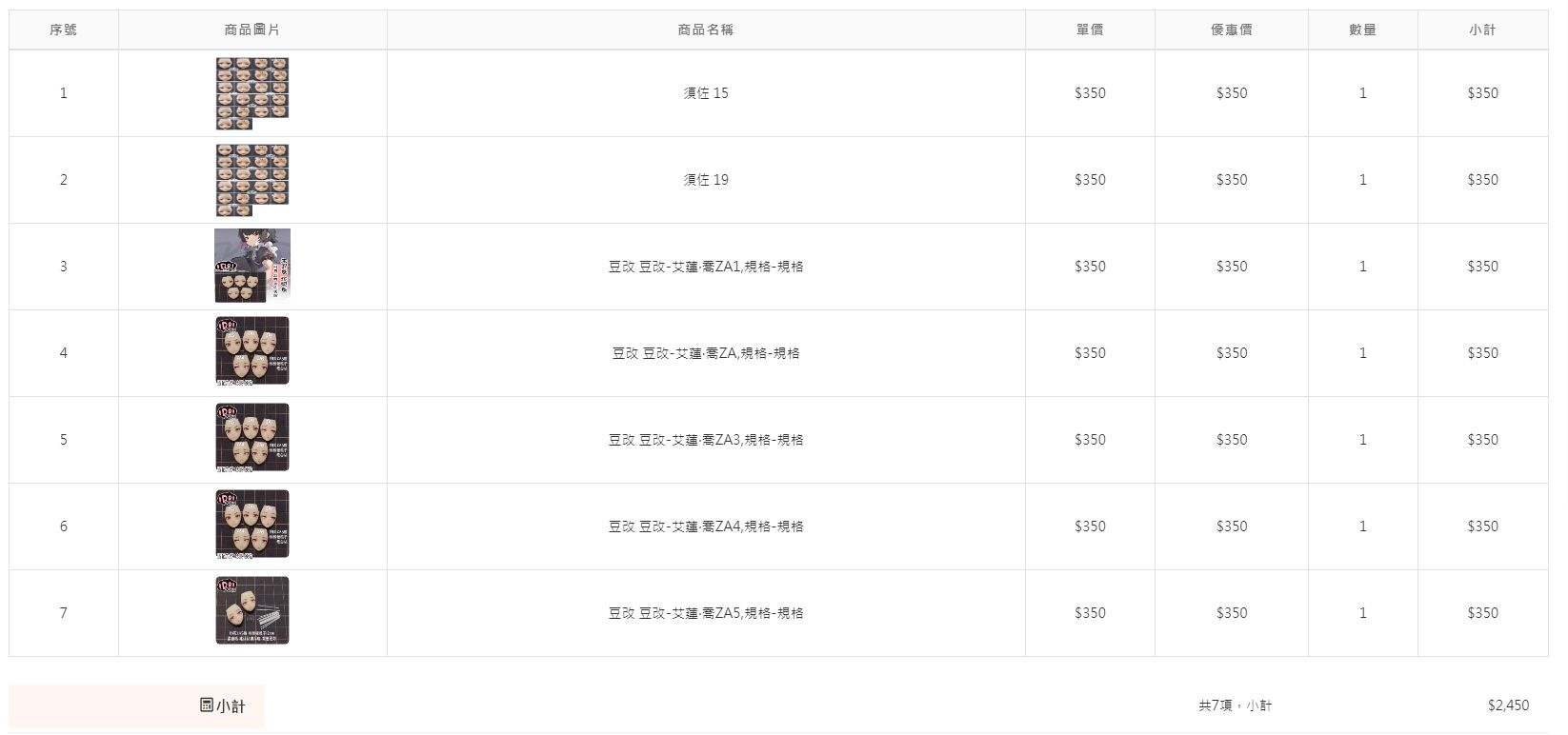Click the 小計 summary section label
The width and height of the screenshot is (1568, 735).
(231, 705)
